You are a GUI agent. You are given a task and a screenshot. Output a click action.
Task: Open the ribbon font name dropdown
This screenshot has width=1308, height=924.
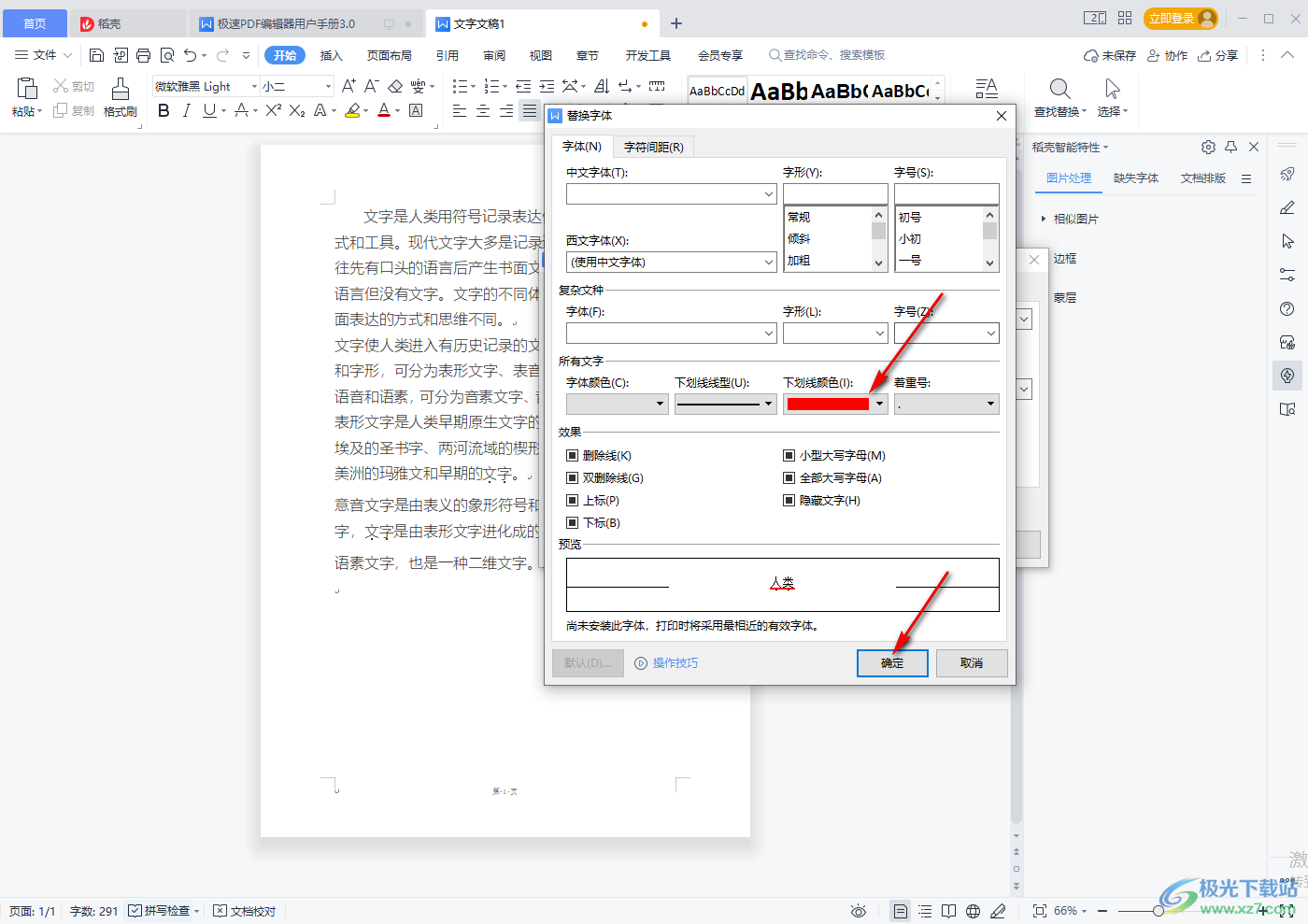coord(254,86)
